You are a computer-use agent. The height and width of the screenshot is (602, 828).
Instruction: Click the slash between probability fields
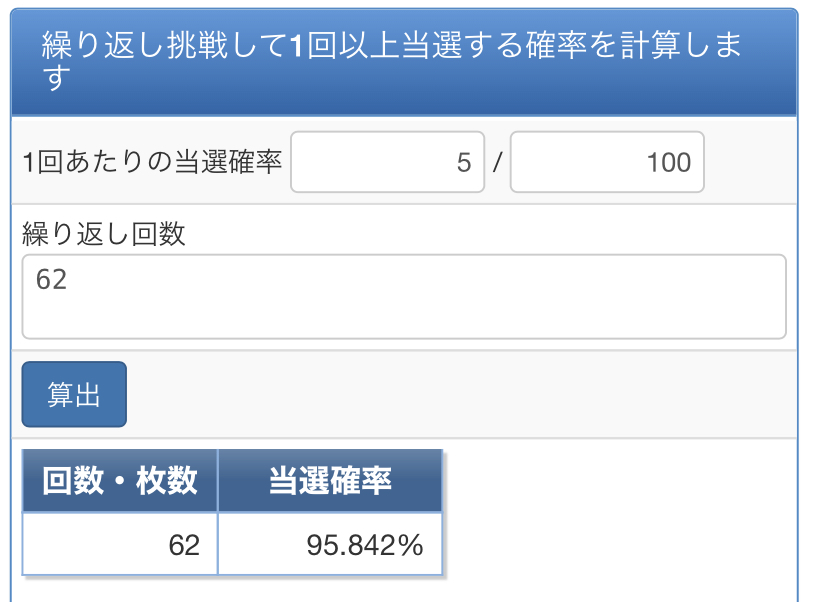[x=497, y=162]
